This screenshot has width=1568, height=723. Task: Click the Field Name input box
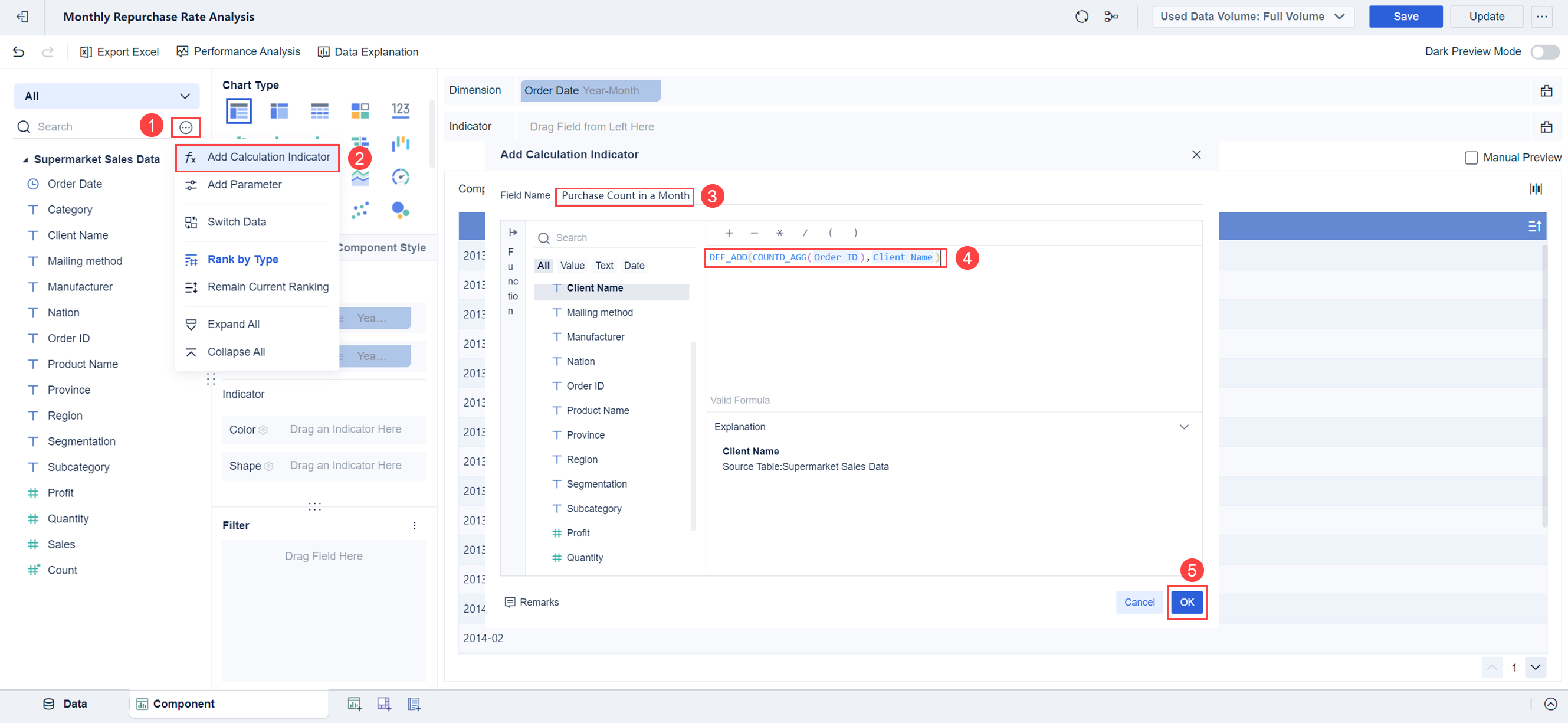tap(625, 195)
